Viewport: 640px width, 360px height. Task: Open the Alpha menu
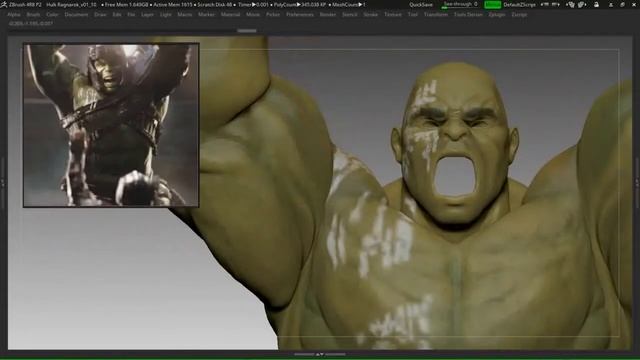pyautogui.click(x=13, y=14)
